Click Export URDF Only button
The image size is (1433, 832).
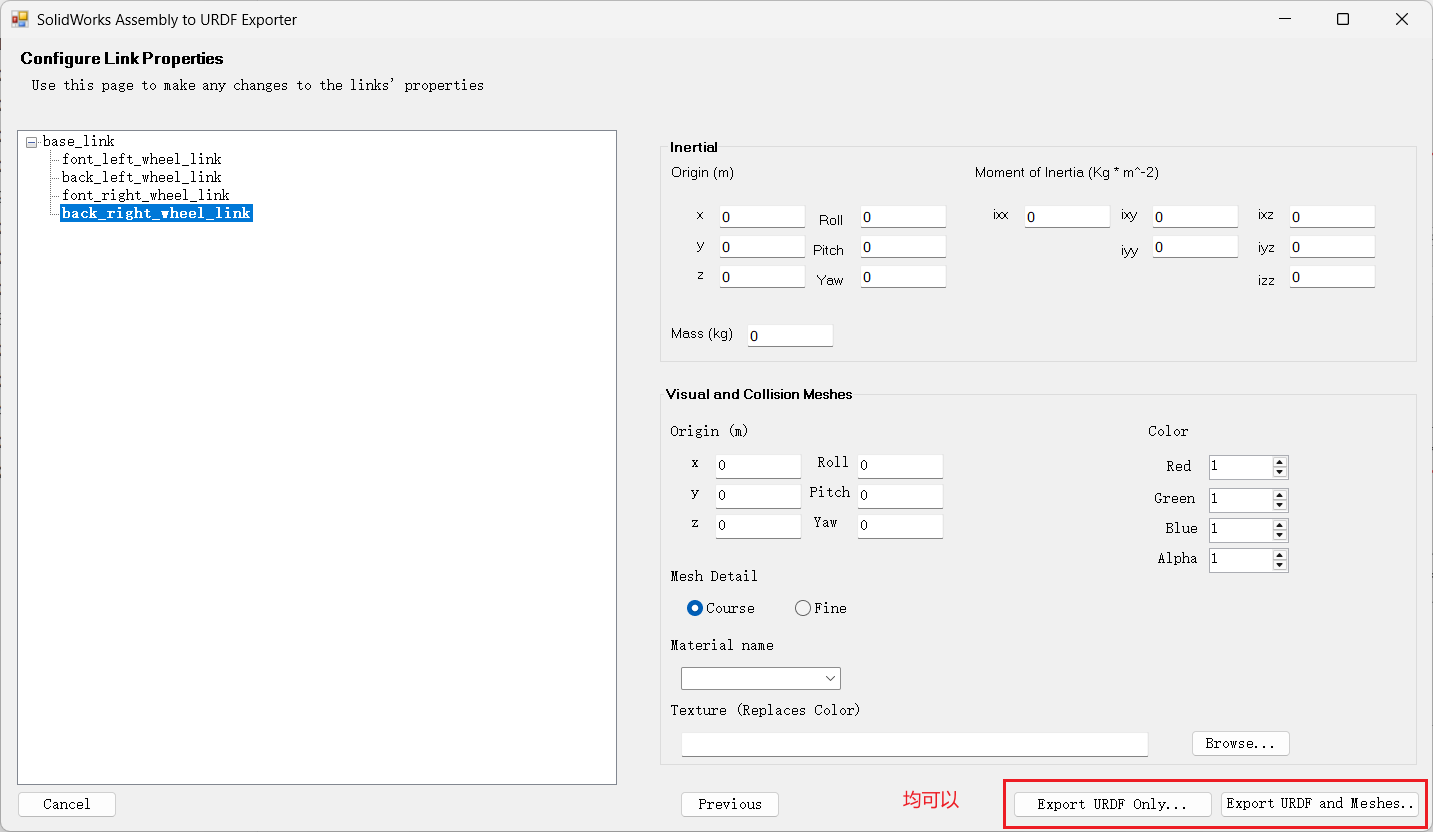point(1112,804)
